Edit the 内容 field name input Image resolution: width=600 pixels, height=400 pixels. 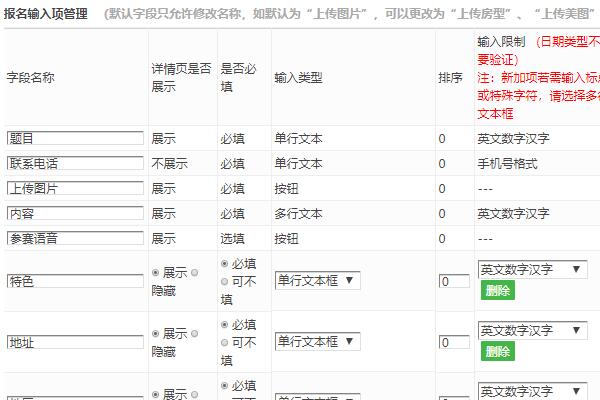pyautogui.click(x=75, y=213)
